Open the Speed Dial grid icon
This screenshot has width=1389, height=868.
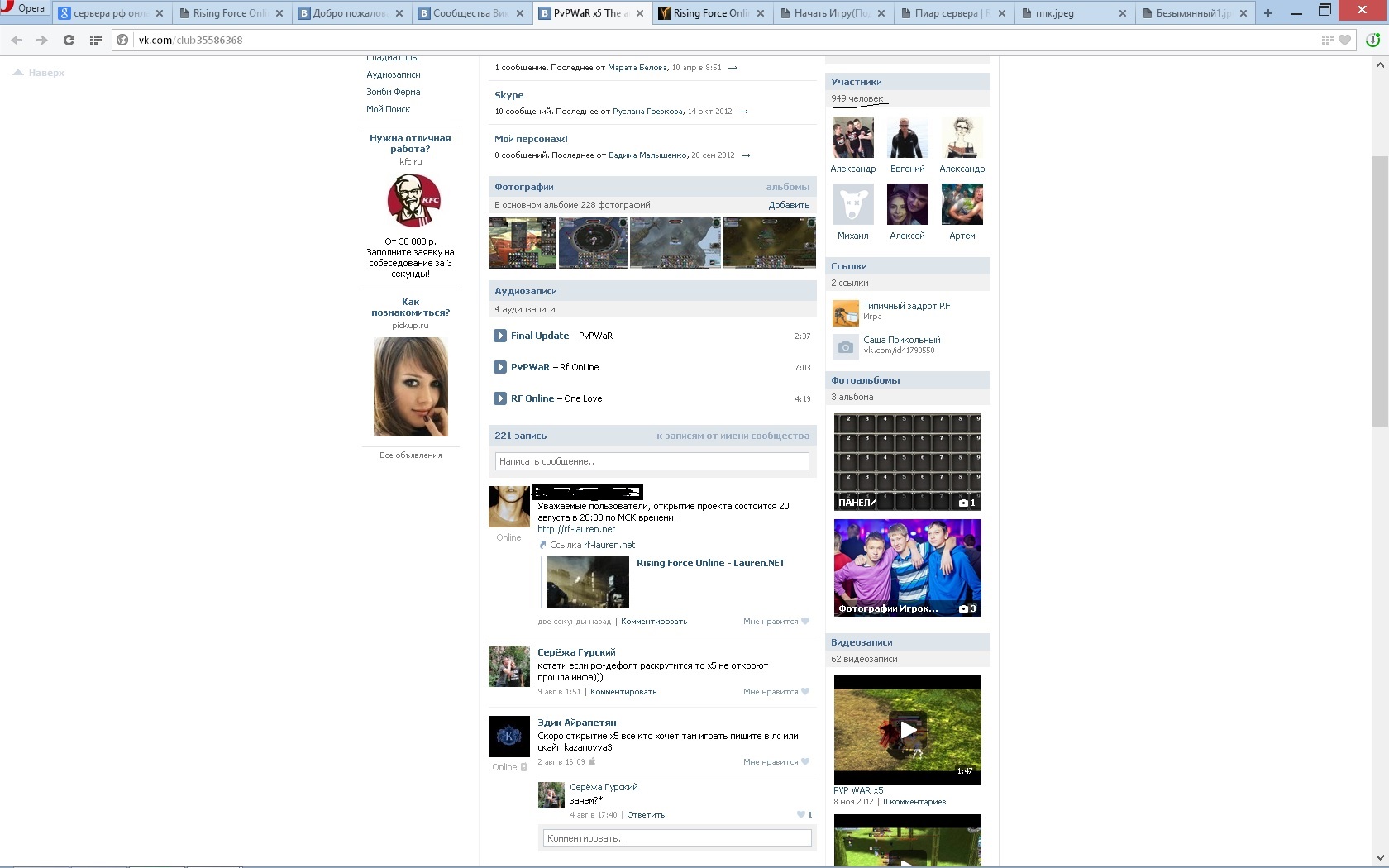[x=96, y=40]
